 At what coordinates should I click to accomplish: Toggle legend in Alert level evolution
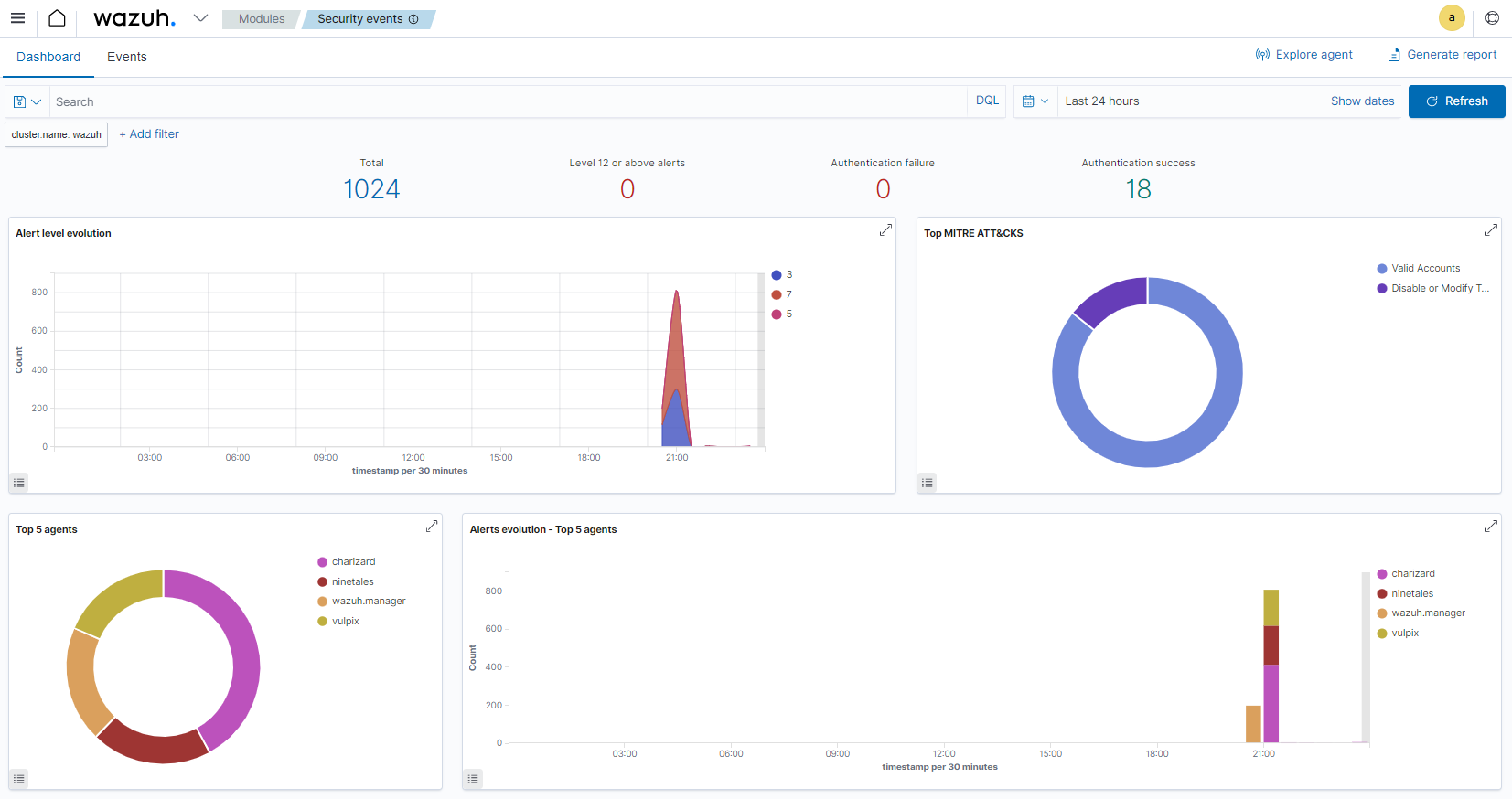pos(19,483)
